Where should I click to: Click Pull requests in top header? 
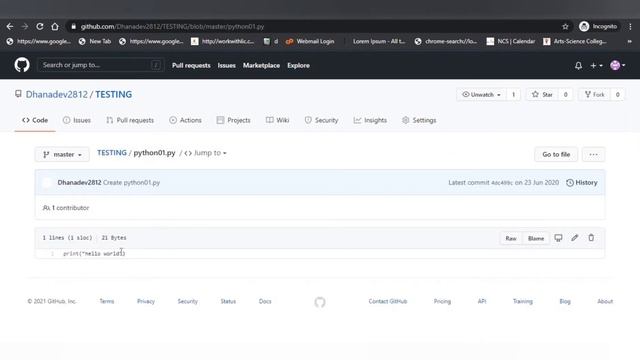click(191, 65)
